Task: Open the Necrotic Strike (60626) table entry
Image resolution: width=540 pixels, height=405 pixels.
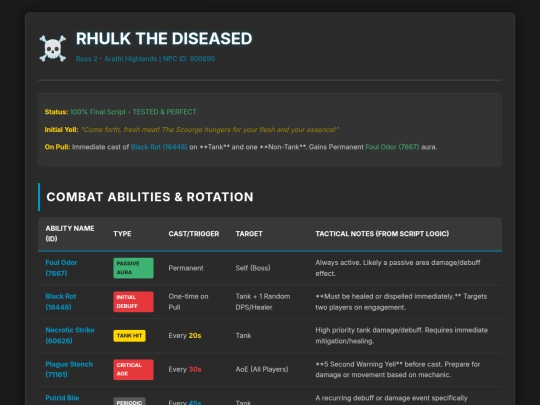Action: click(x=70, y=335)
